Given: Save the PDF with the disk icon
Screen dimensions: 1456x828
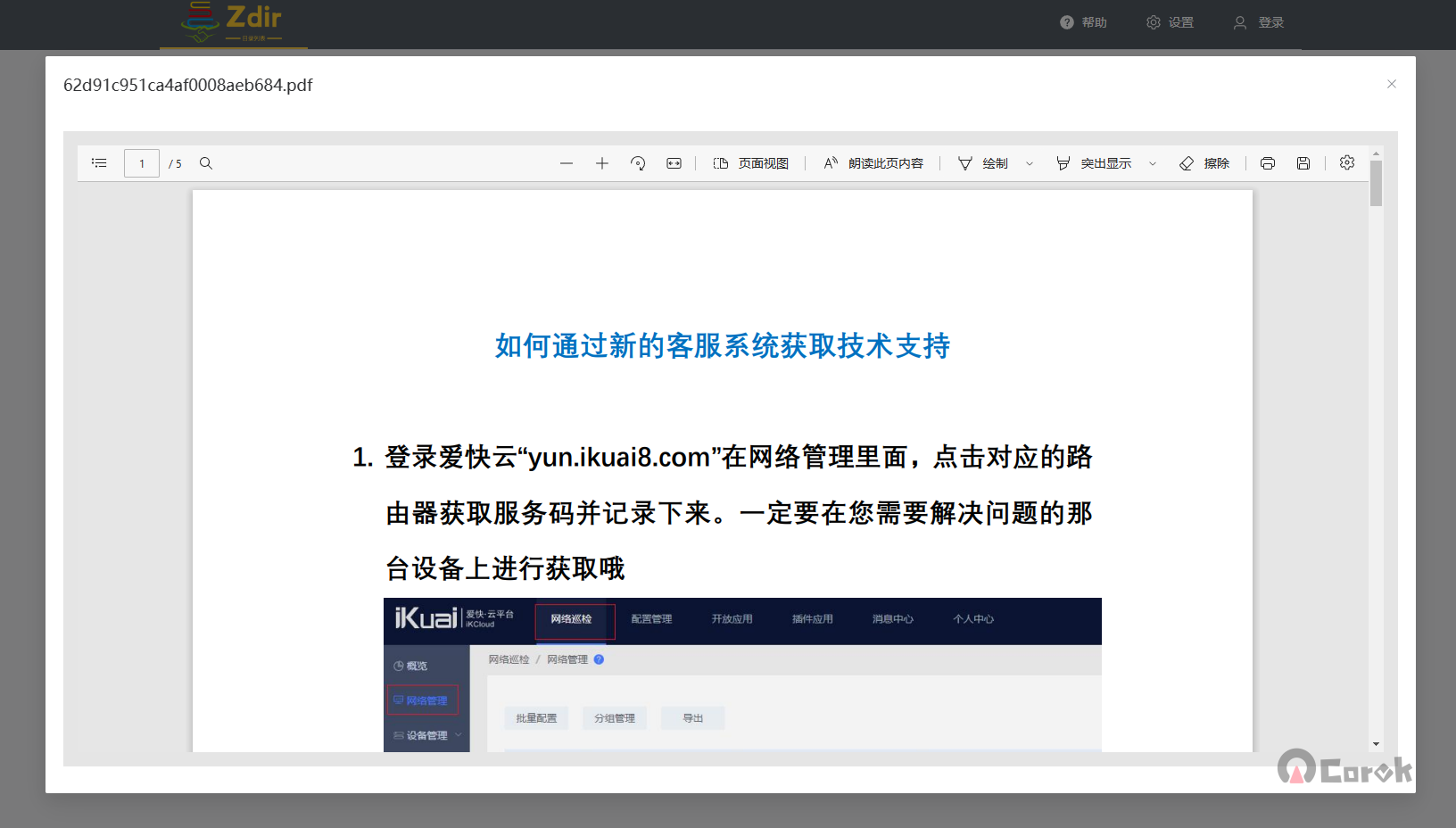Looking at the screenshot, I should point(1303,163).
